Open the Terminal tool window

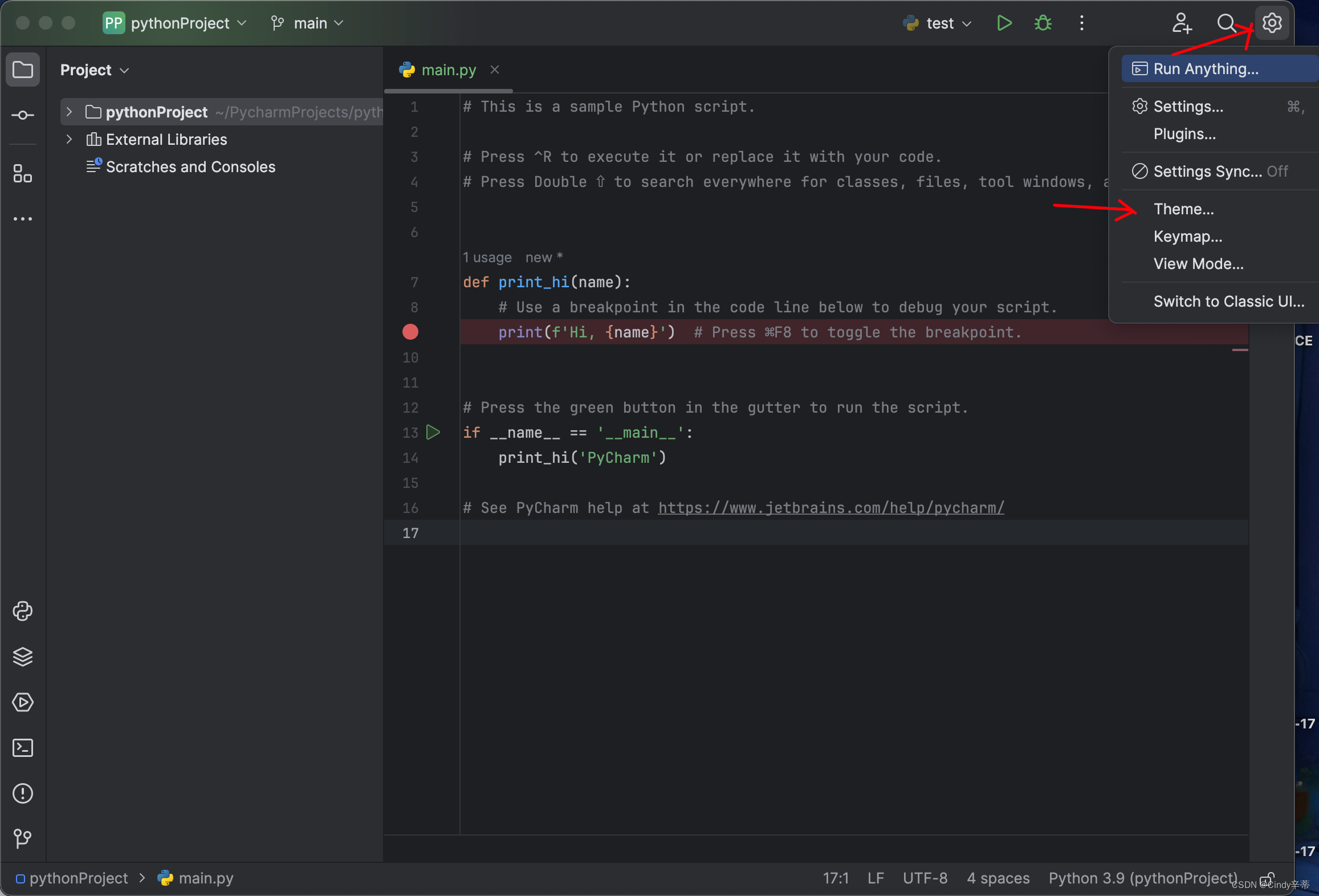(x=23, y=748)
